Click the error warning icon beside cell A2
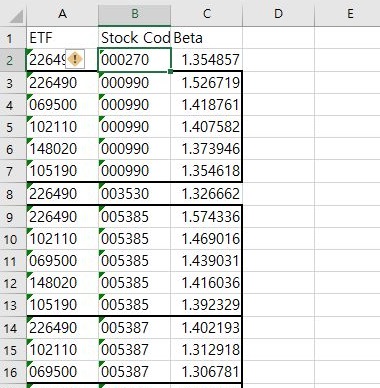The image size is (380, 388). (75, 60)
